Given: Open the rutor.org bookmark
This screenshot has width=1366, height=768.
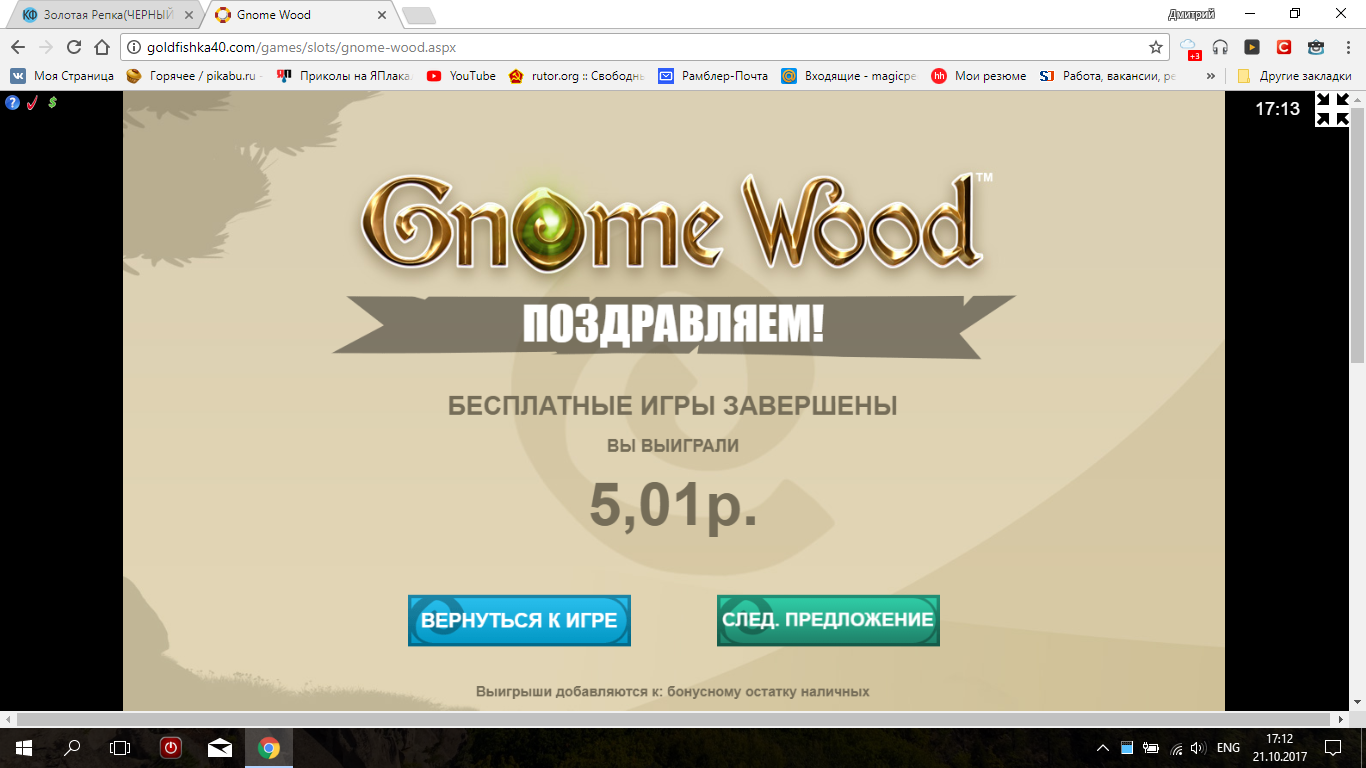Looking at the screenshot, I should pyautogui.click(x=576, y=76).
